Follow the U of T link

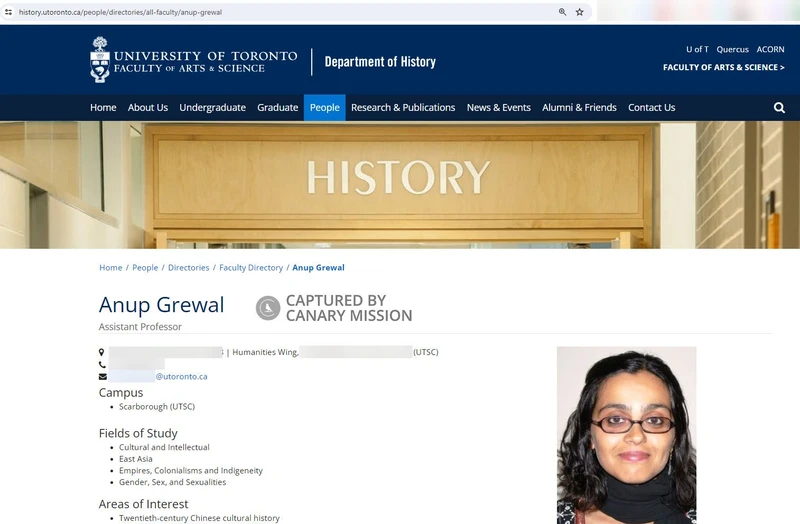point(697,49)
